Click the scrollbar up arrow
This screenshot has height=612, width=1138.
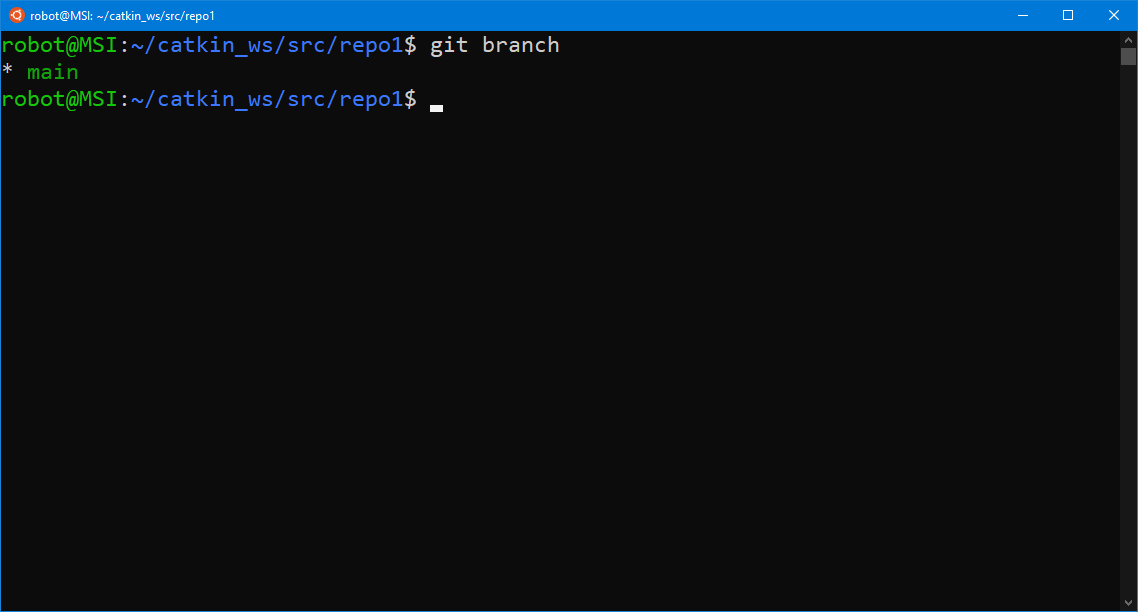(x=1128, y=38)
